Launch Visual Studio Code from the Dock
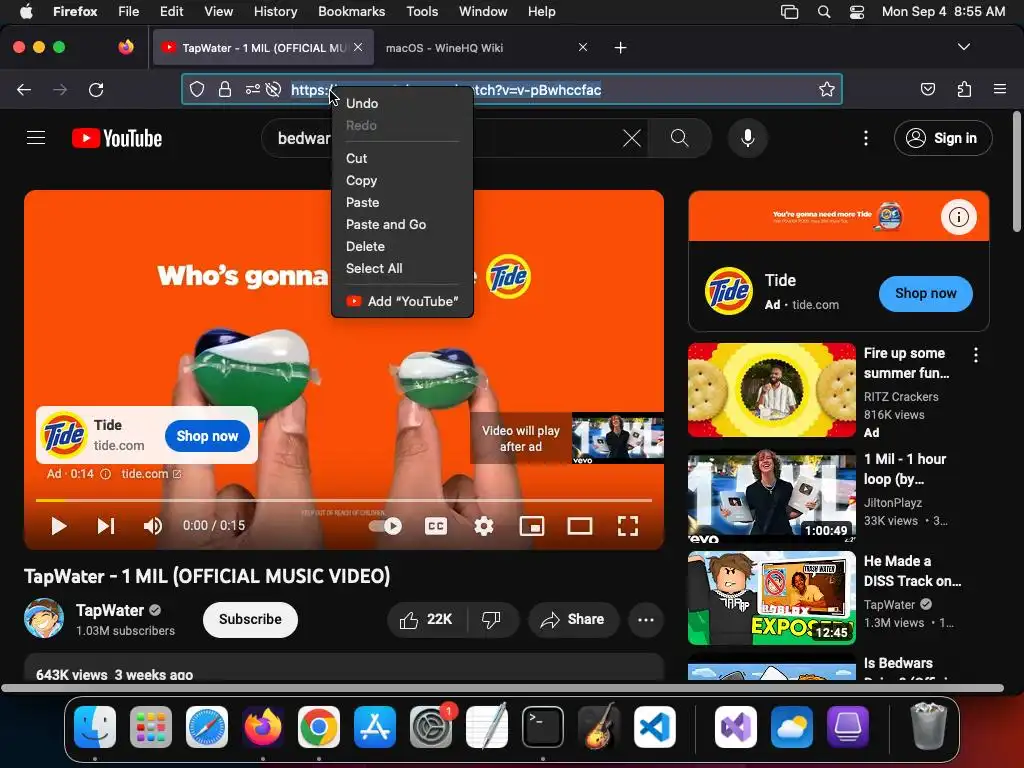1024x768 pixels. tap(655, 726)
